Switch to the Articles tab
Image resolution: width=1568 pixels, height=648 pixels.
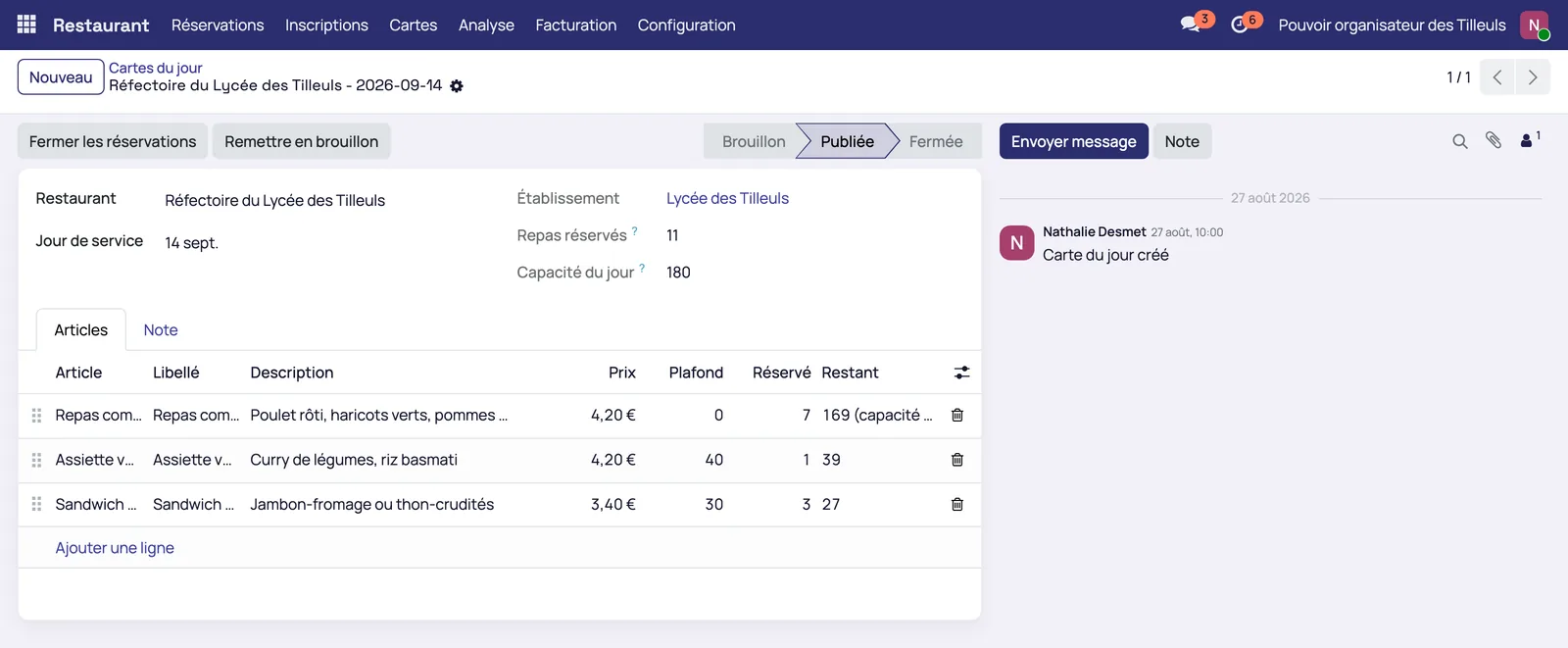81,330
